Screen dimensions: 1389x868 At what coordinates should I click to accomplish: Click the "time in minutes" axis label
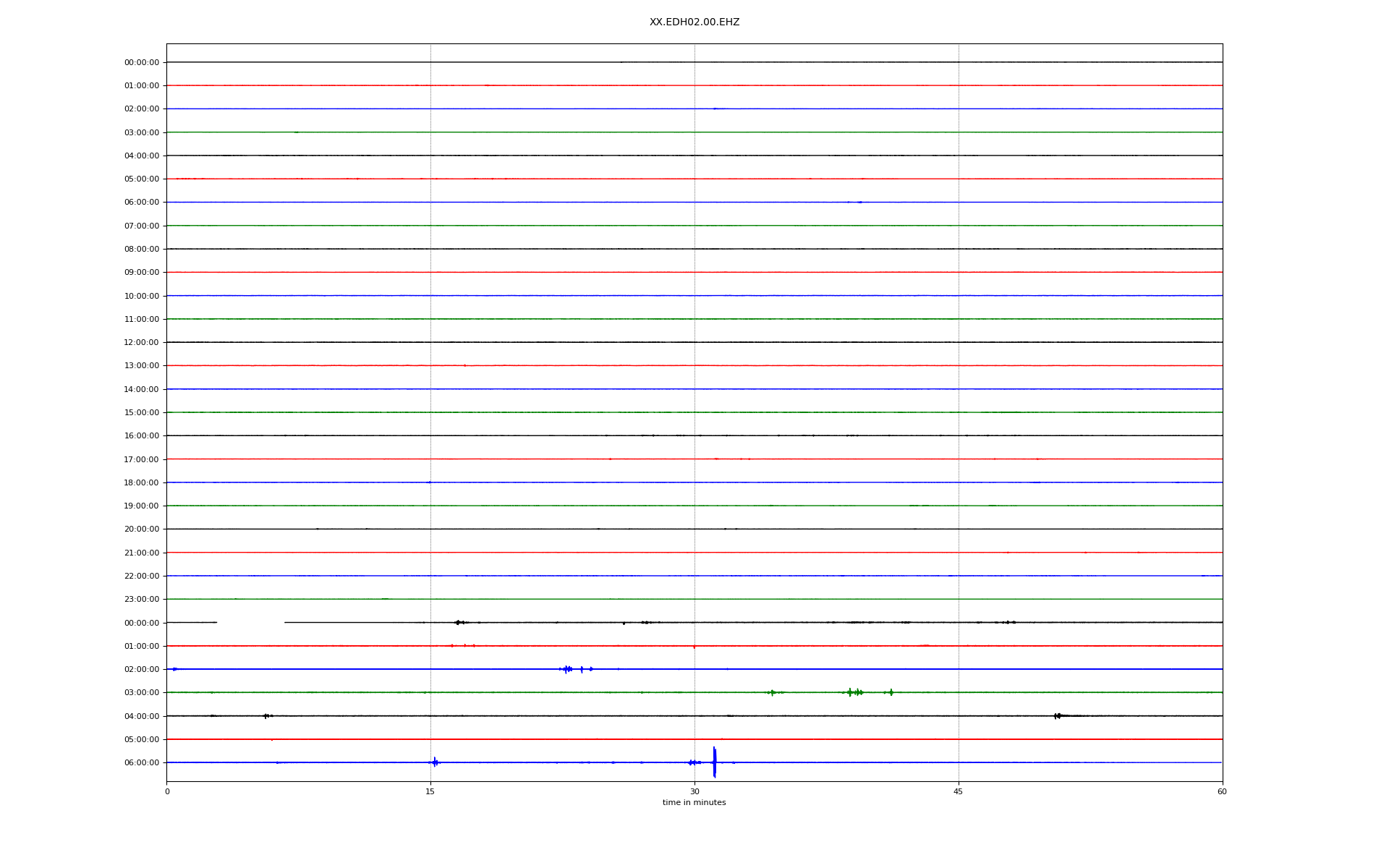pyautogui.click(x=694, y=802)
